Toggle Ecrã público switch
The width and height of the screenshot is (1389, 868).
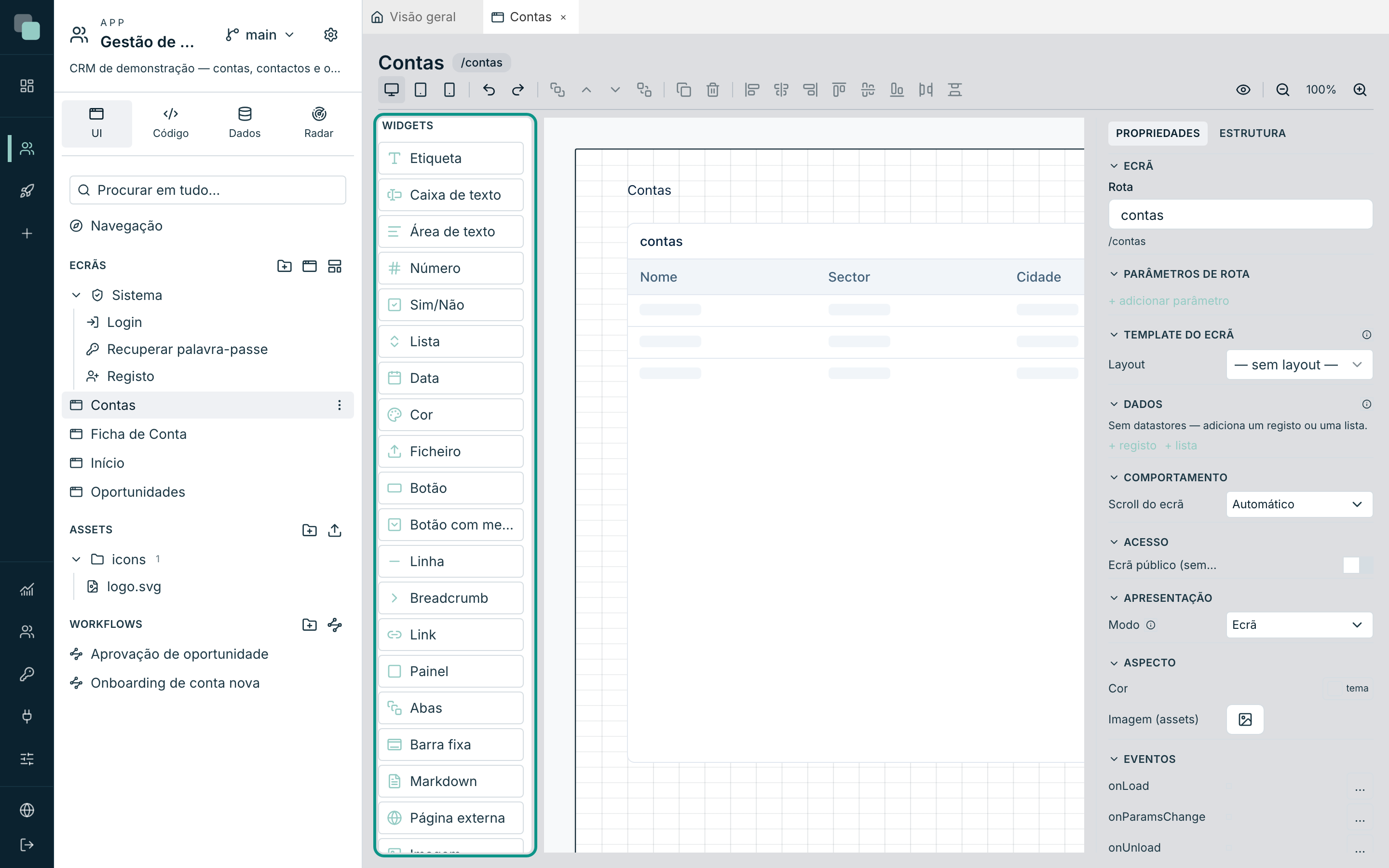tap(1358, 565)
